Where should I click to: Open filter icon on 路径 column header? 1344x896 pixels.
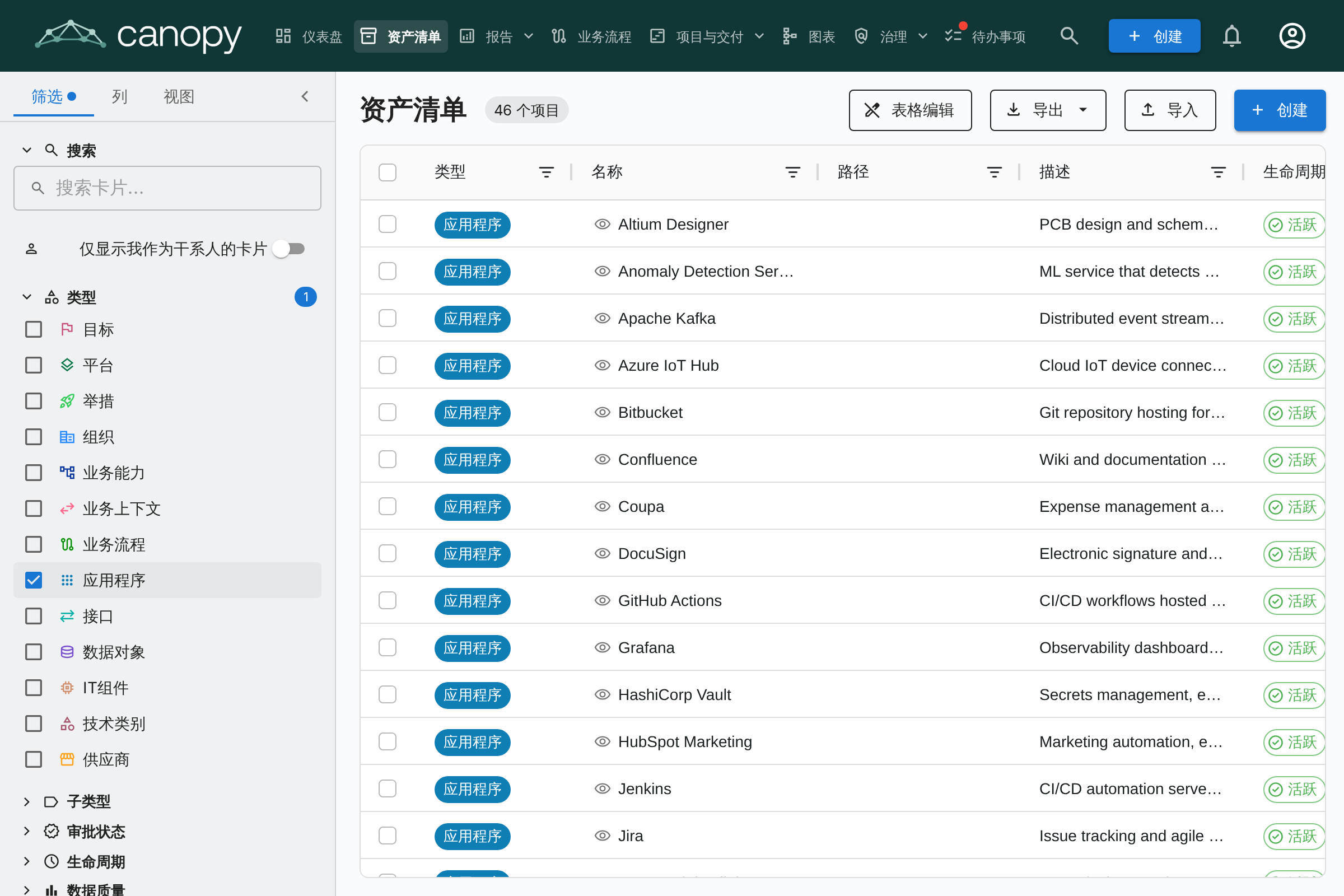coord(995,172)
